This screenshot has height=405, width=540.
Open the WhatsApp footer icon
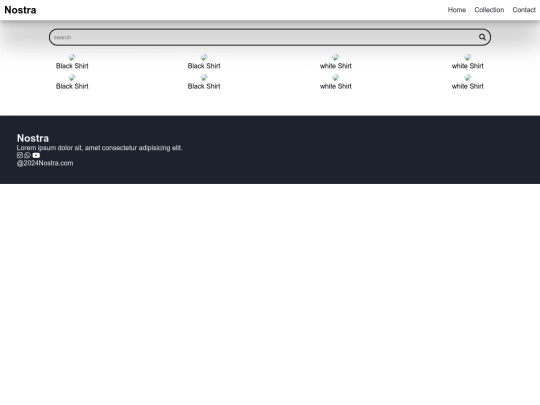(x=28, y=155)
